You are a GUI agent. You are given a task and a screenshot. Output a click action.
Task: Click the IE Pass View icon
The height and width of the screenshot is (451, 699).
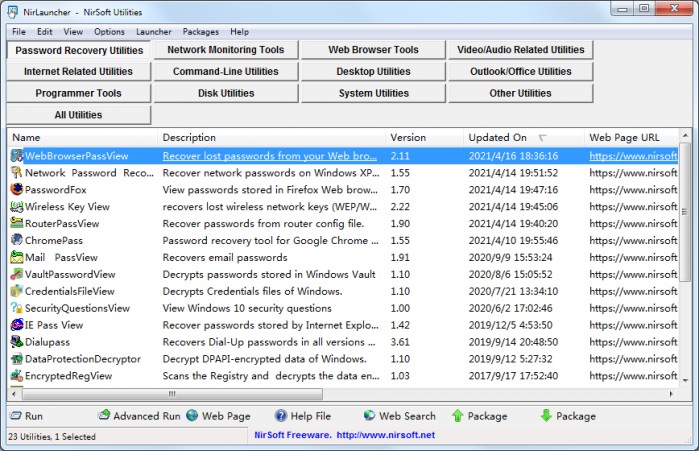(16, 325)
